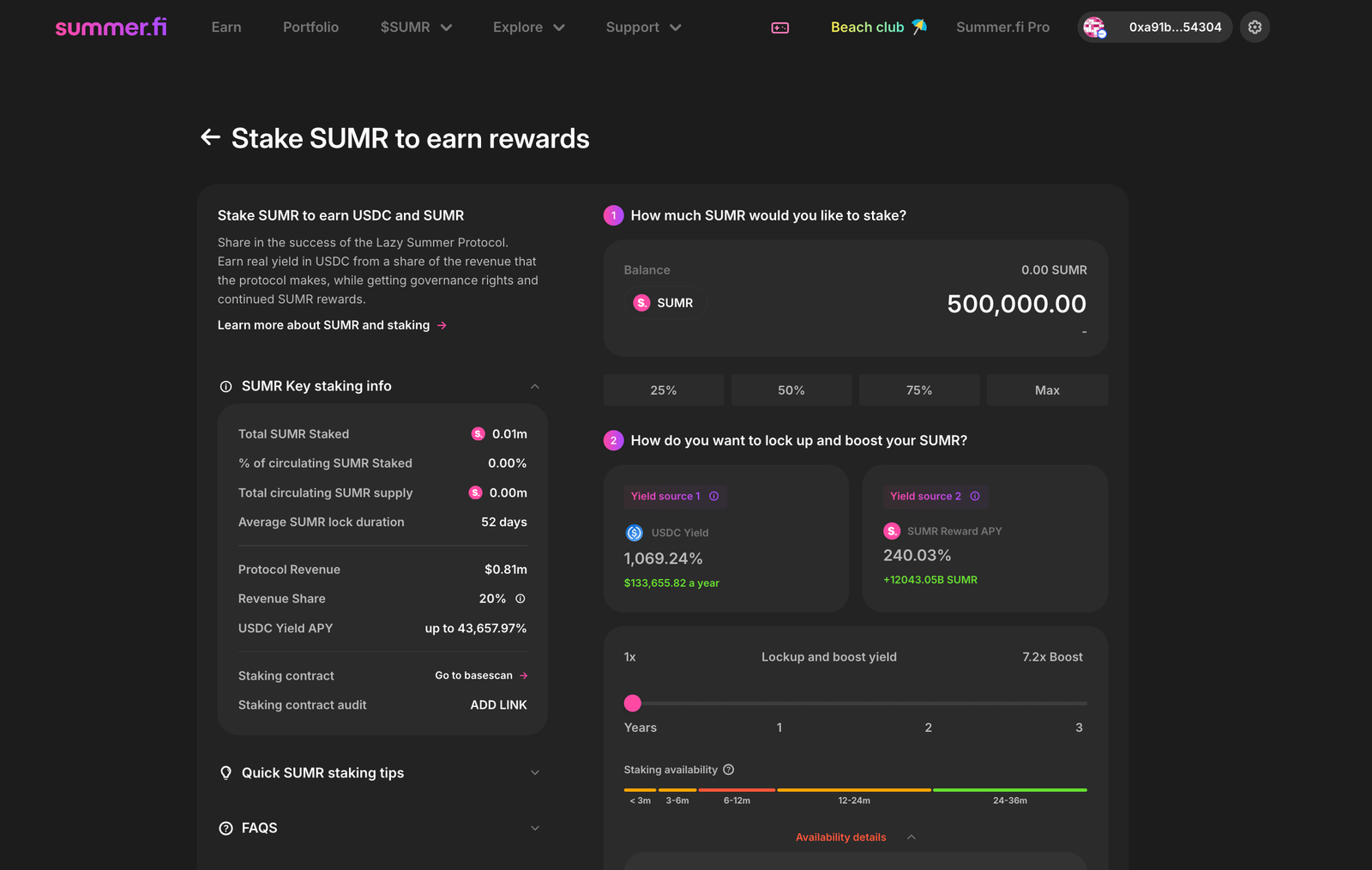Go to the Earn page

(x=226, y=27)
